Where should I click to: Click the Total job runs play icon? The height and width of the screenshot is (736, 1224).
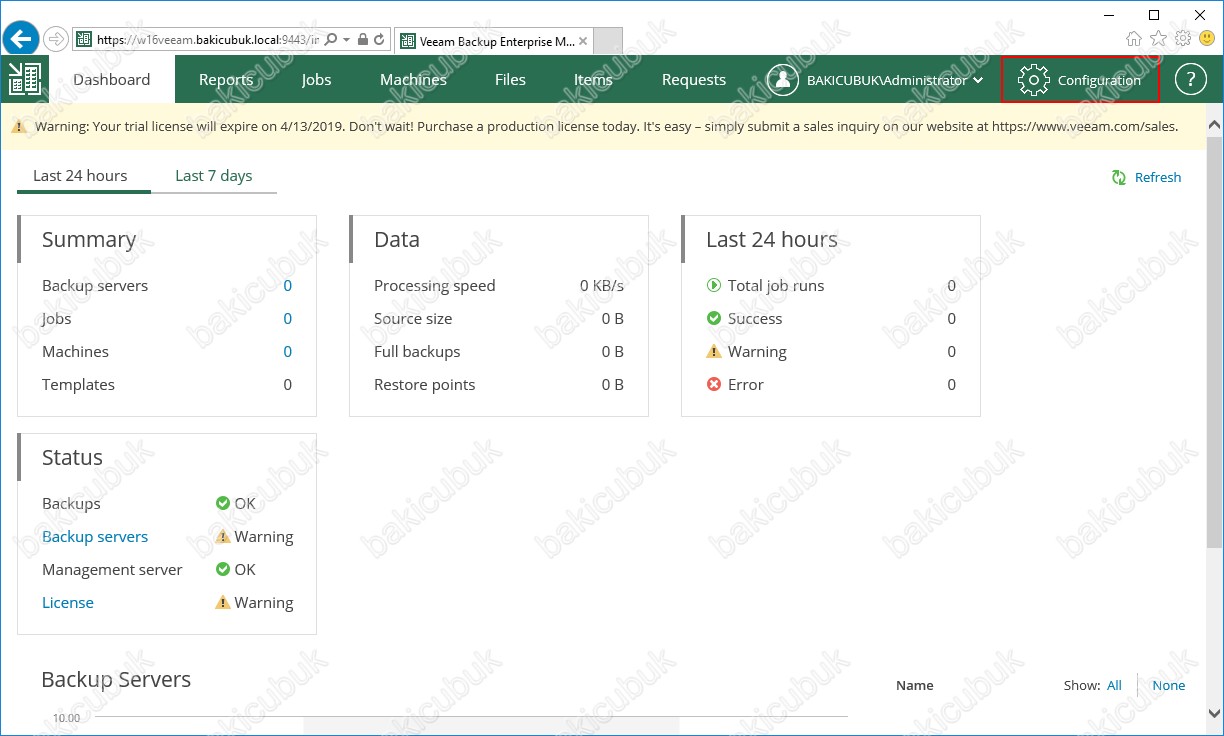(714, 285)
